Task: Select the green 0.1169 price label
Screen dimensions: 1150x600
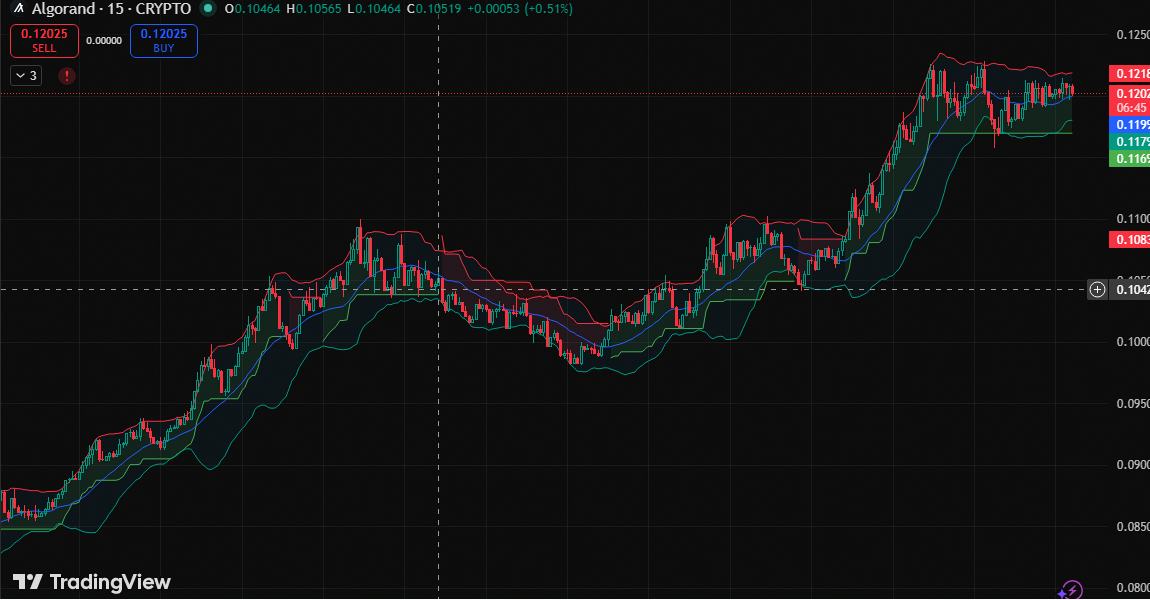Action: click(x=1129, y=158)
